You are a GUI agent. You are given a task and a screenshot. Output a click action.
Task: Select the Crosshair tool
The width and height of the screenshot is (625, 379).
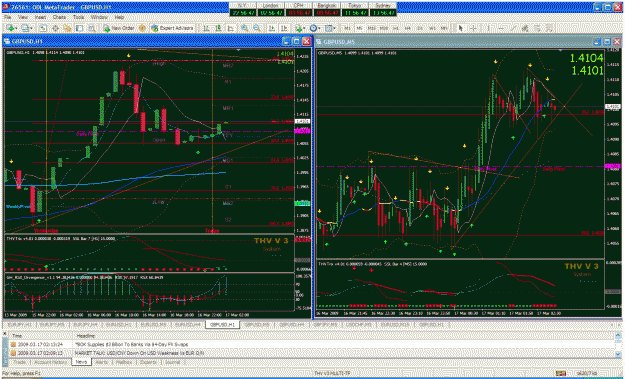473,28
